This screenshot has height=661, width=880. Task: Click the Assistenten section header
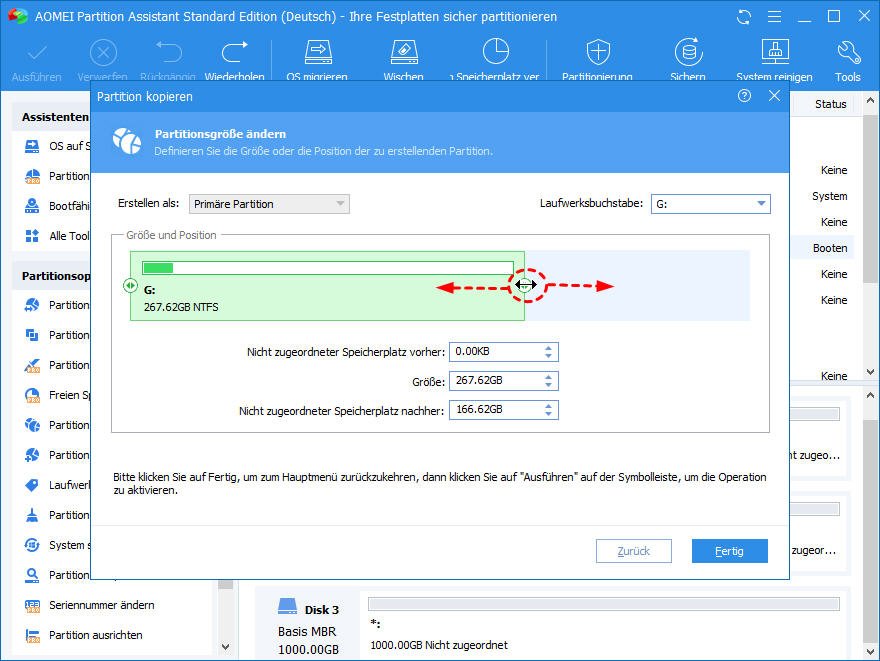[x=55, y=117]
